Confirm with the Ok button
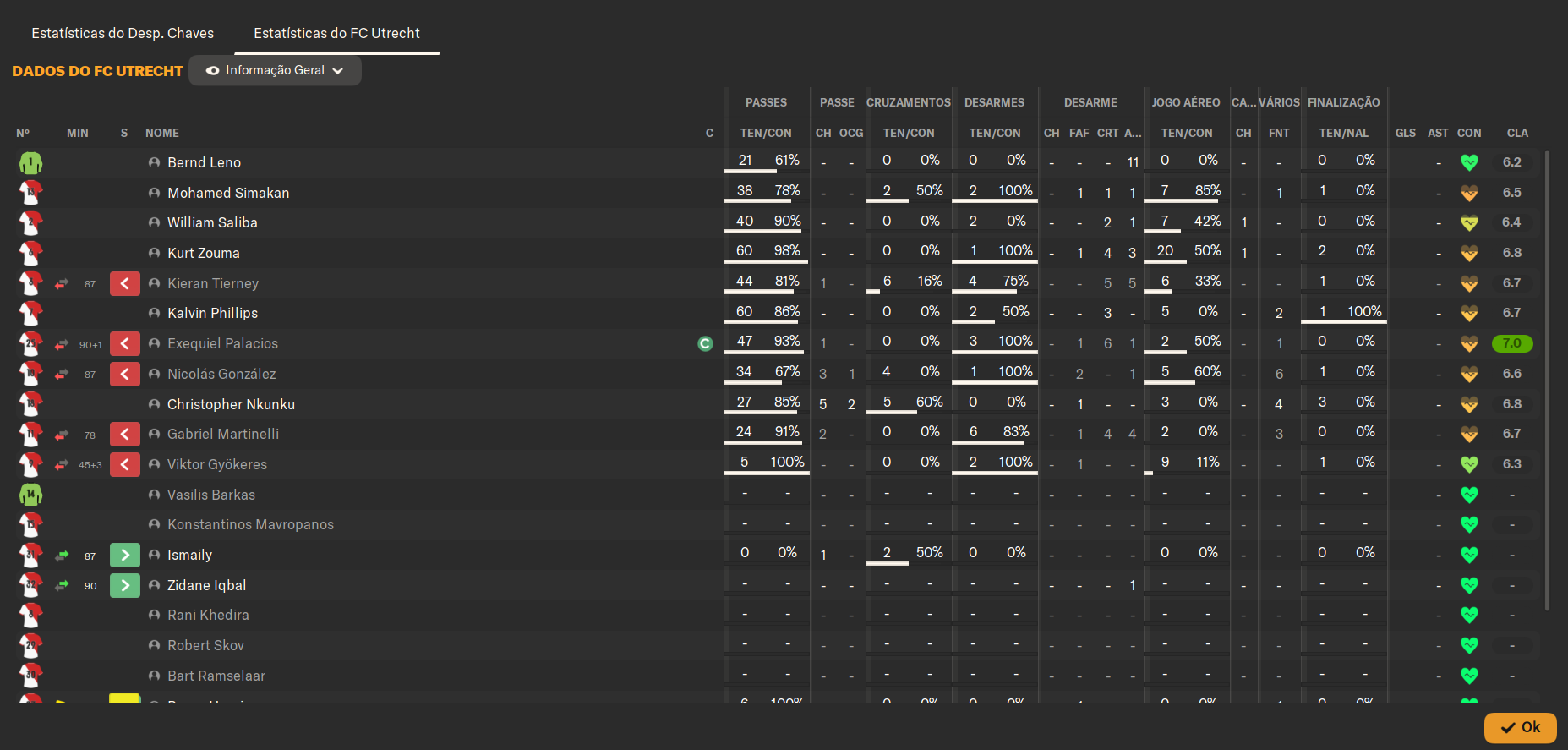 coord(1520,727)
